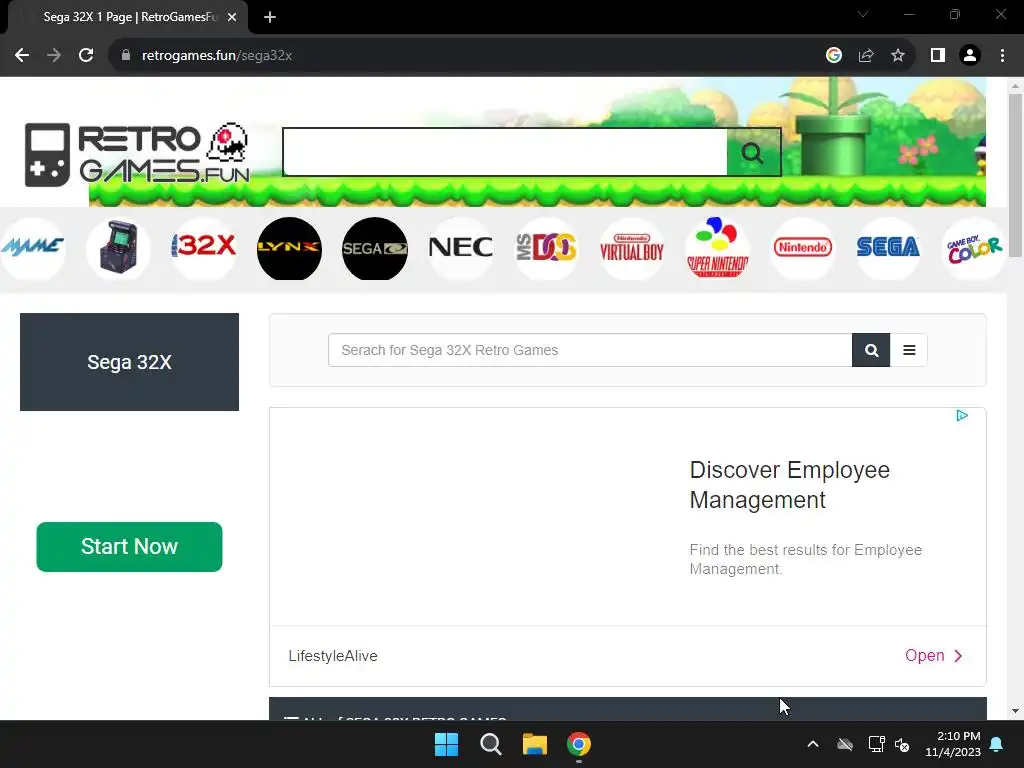Open the NEC console category
The height and width of the screenshot is (768, 1024).
pyautogui.click(x=460, y=248)
